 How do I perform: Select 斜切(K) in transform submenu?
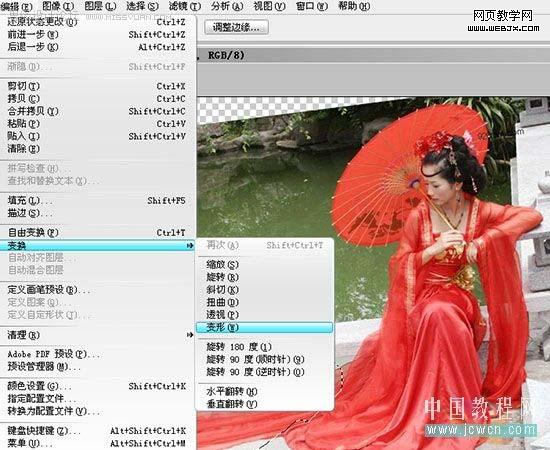point(264,290)
